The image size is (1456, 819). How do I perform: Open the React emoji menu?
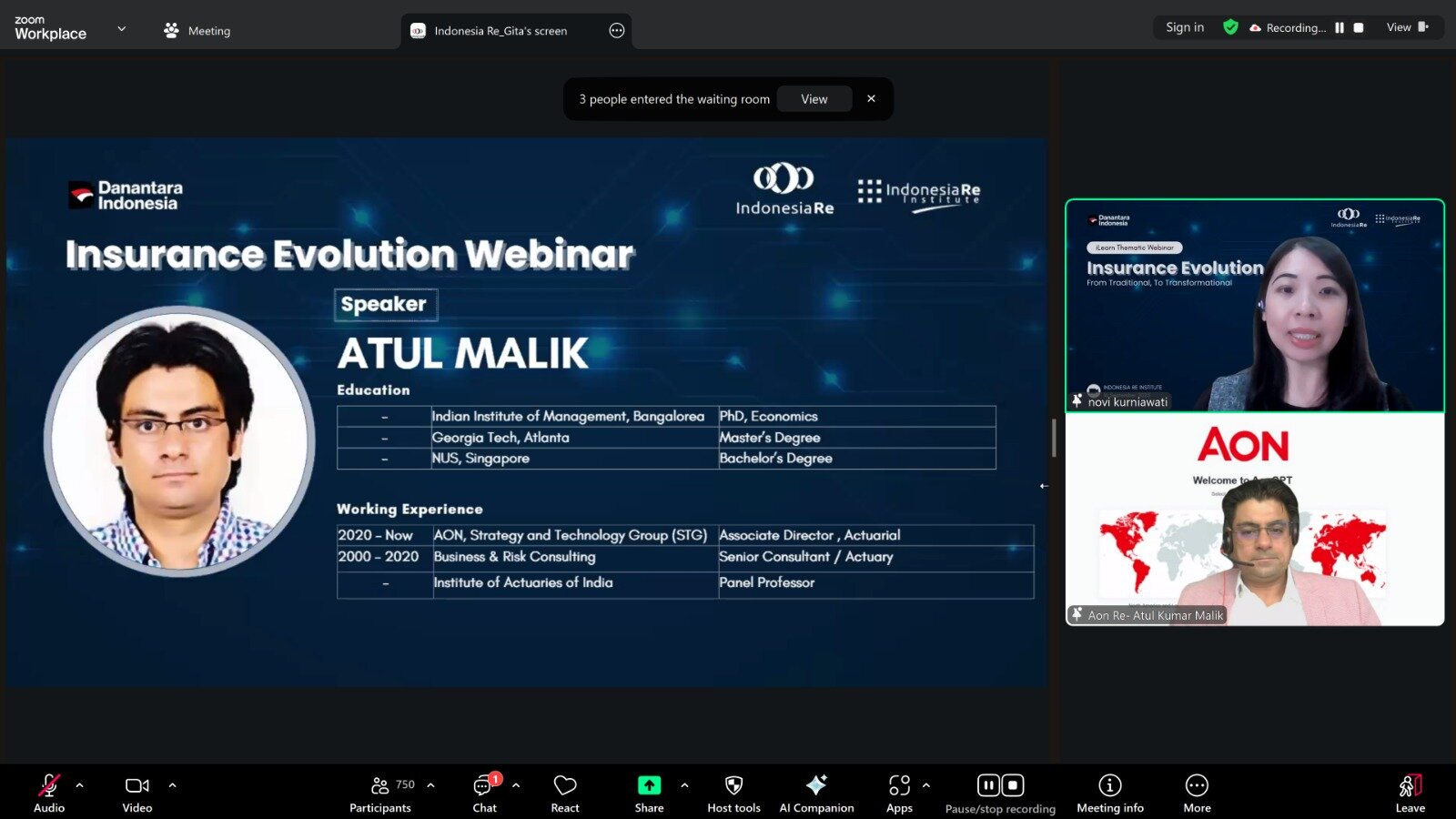[565, 793]
